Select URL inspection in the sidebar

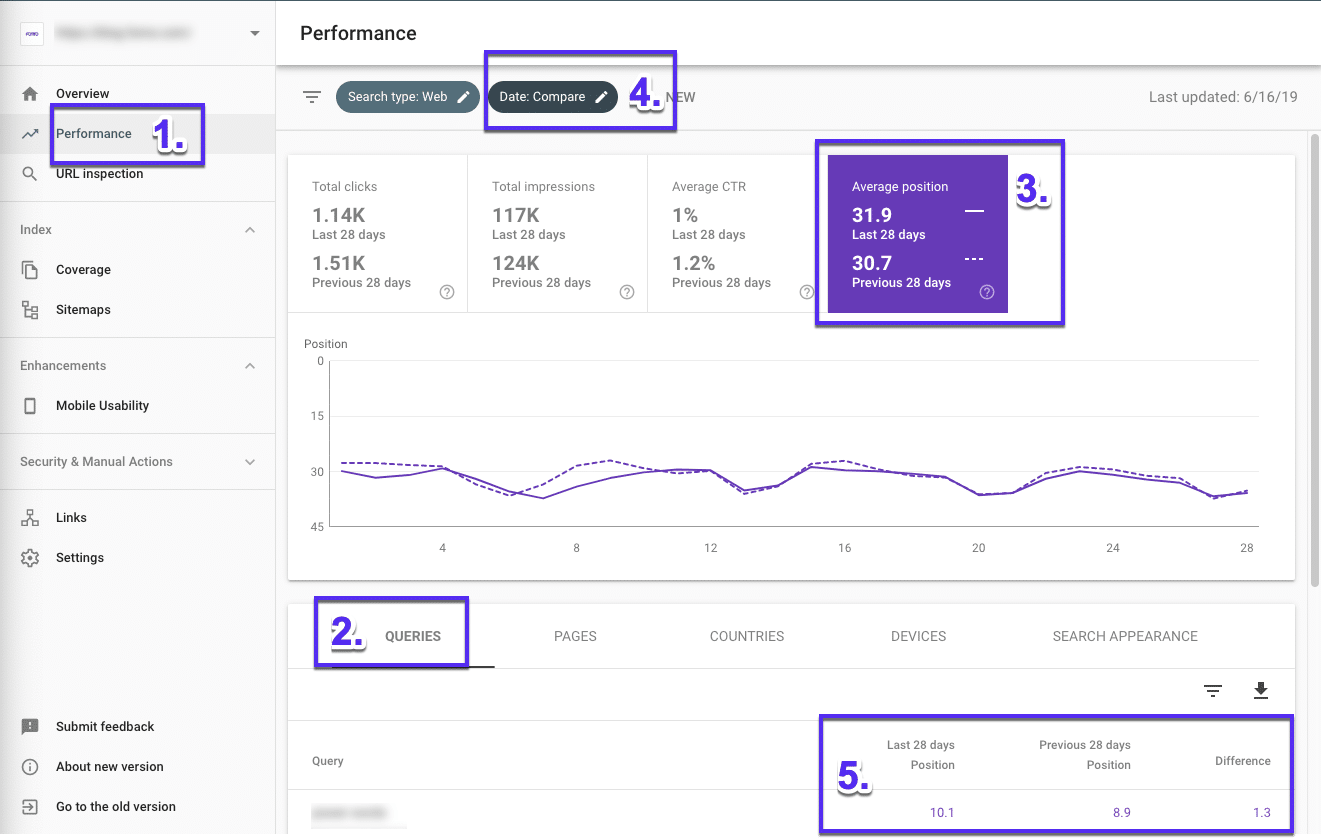(98, 172)
